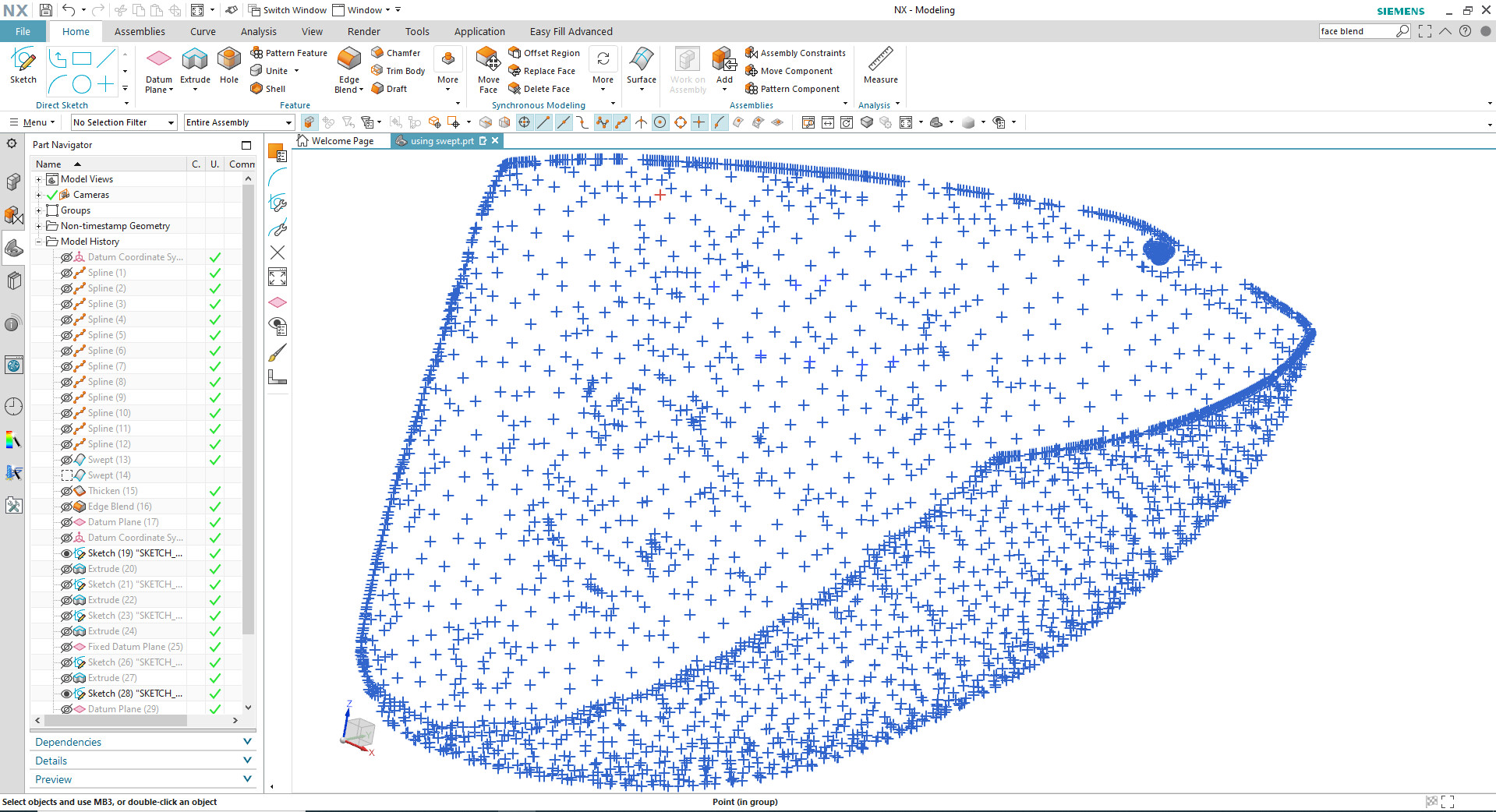Viewport: 1496px width, 812px height.
Task: Switch to the Curve ribbon tab
Action: (x=203, y=32)
